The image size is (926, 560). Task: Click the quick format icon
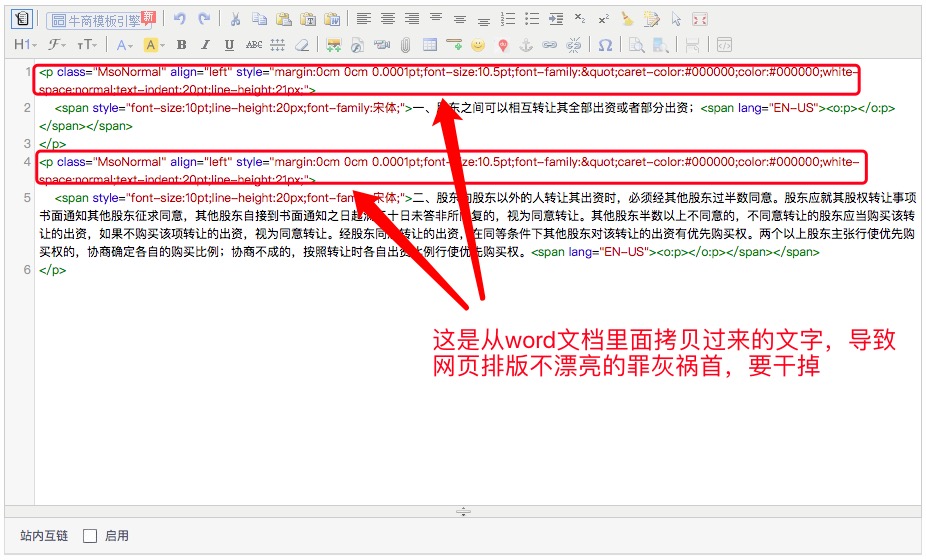(x=652, y=19)
